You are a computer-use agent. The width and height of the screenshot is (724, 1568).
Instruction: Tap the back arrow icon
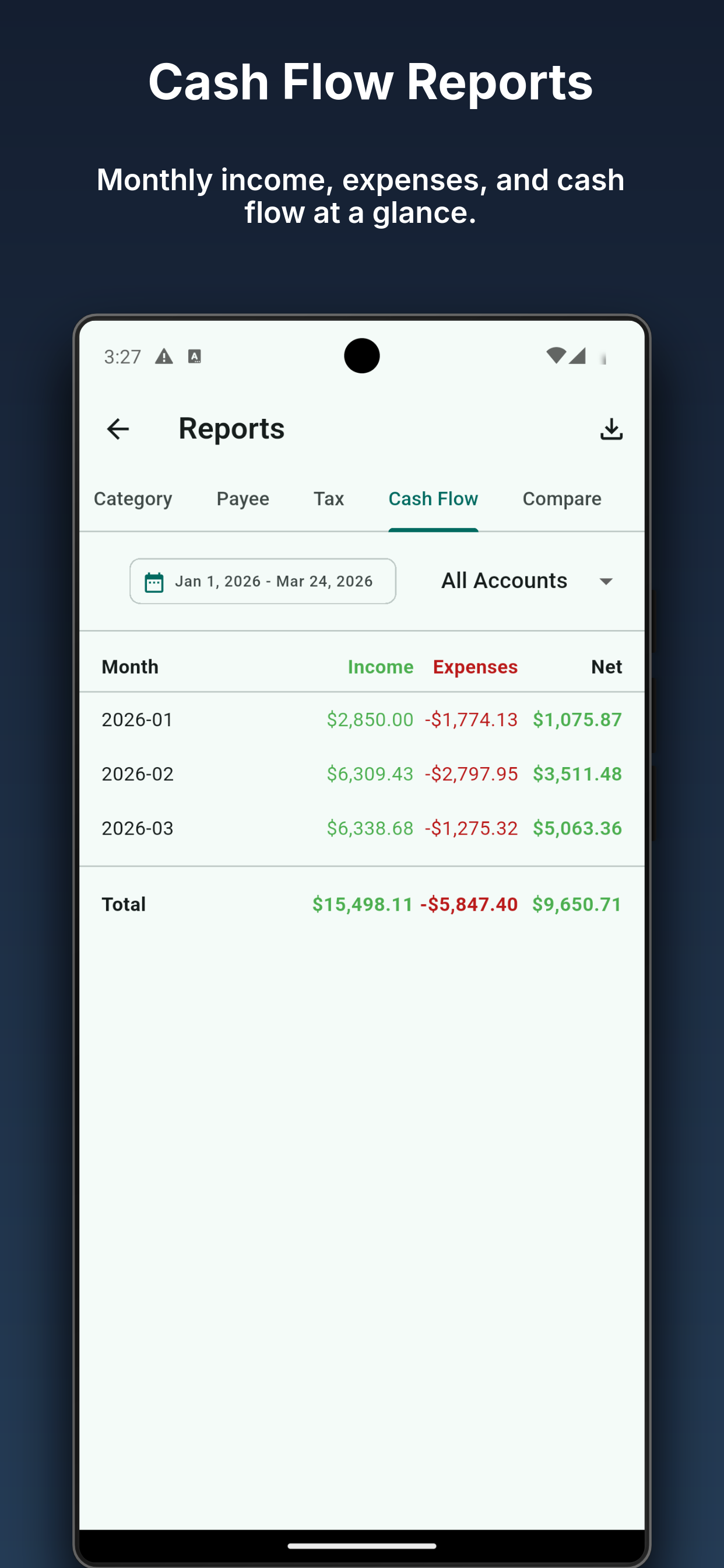pyautogui.click(x=117, y=429)
